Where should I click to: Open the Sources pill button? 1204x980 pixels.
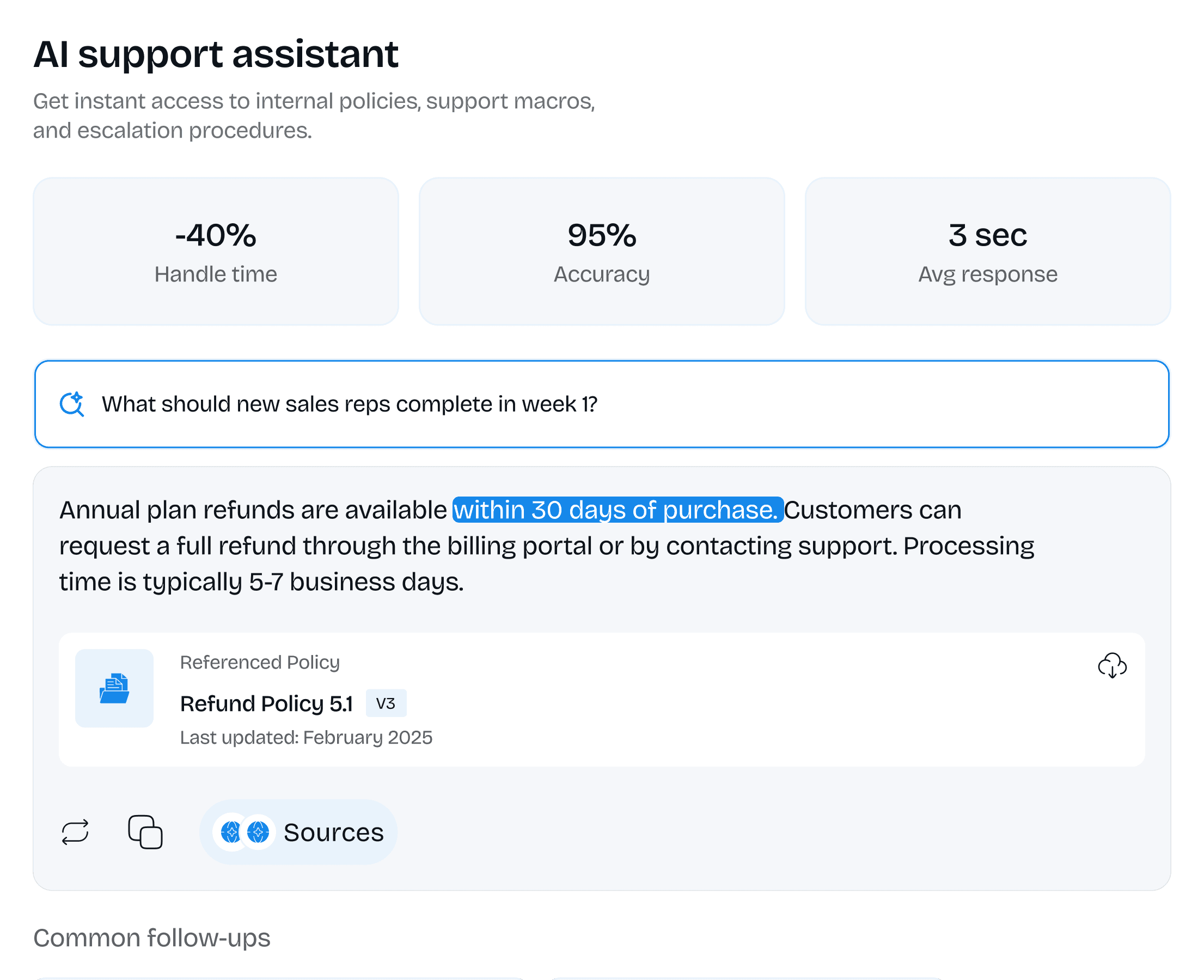pos(333,832)
